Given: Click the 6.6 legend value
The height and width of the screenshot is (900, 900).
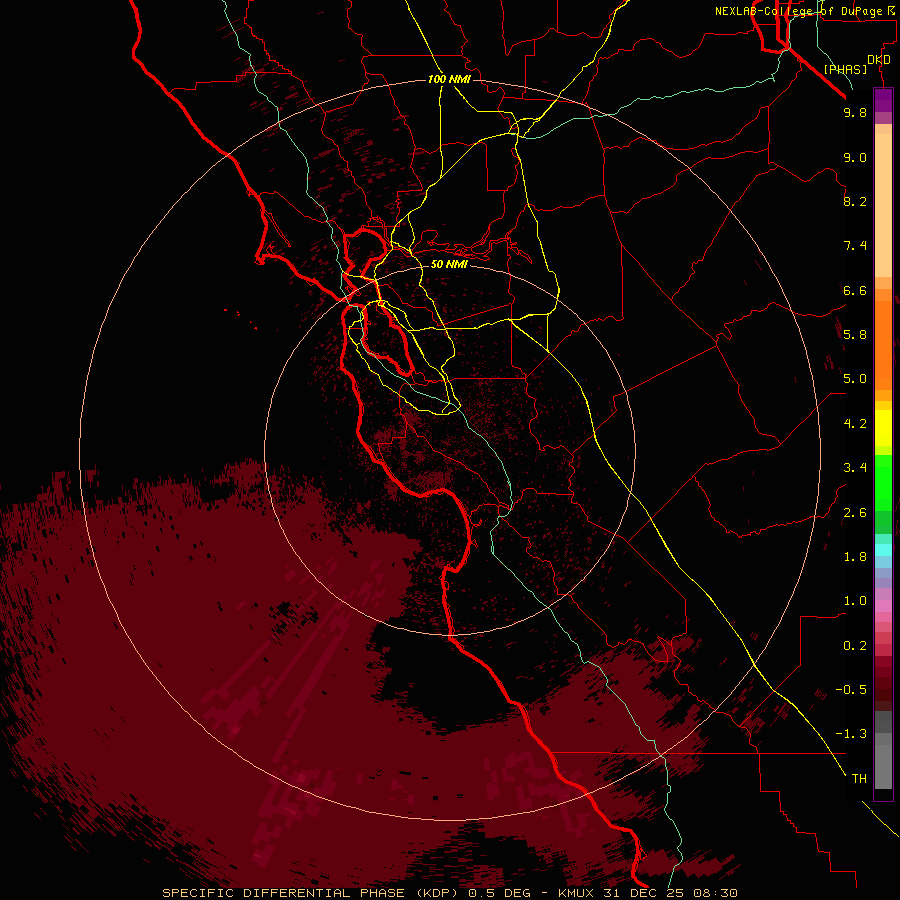Looking at the screenshot, I should click(x=855, y=290).
